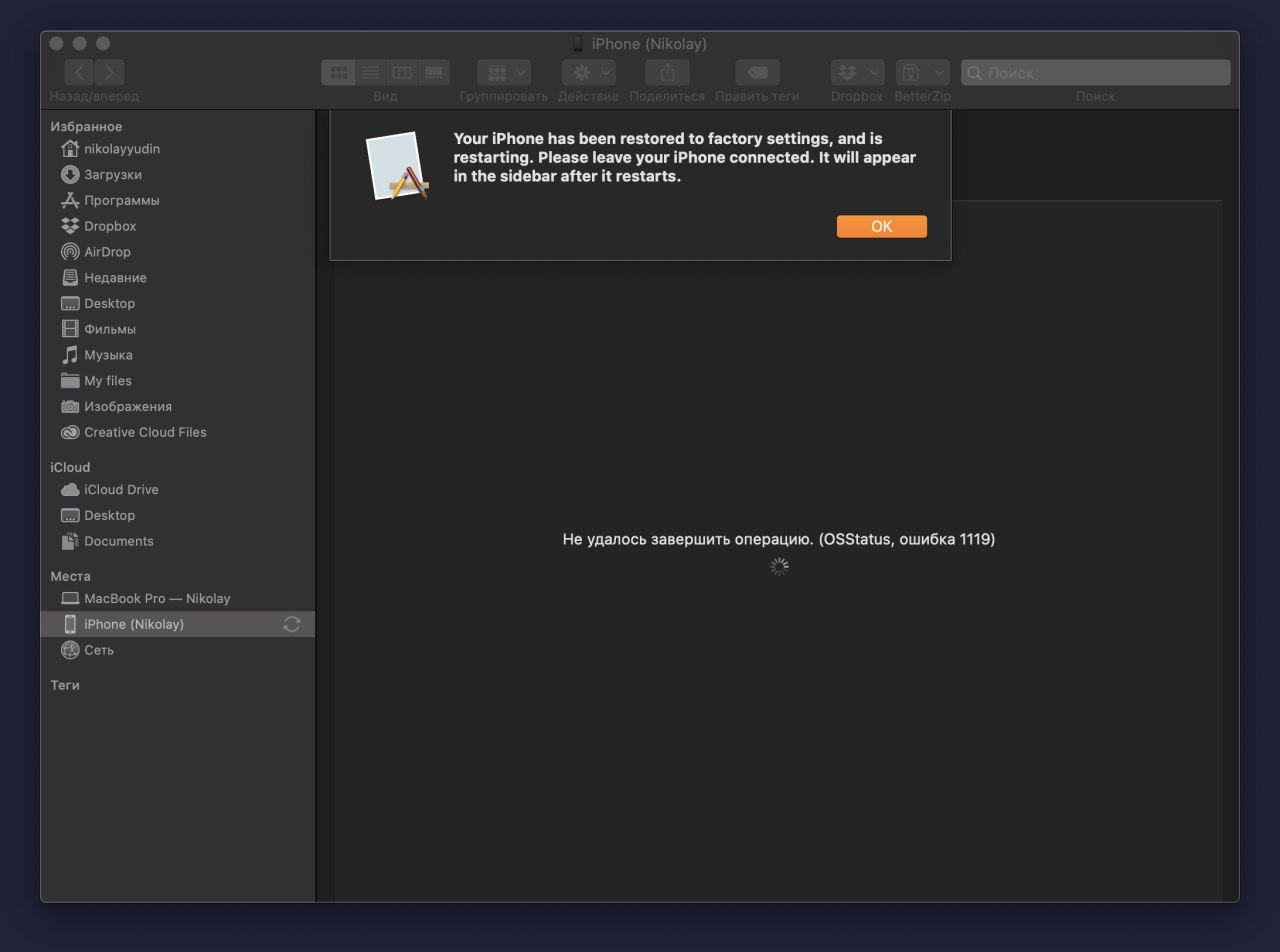Close the Finder window with red button
This screenshot has width=1280, height=952.
(56, 44)
